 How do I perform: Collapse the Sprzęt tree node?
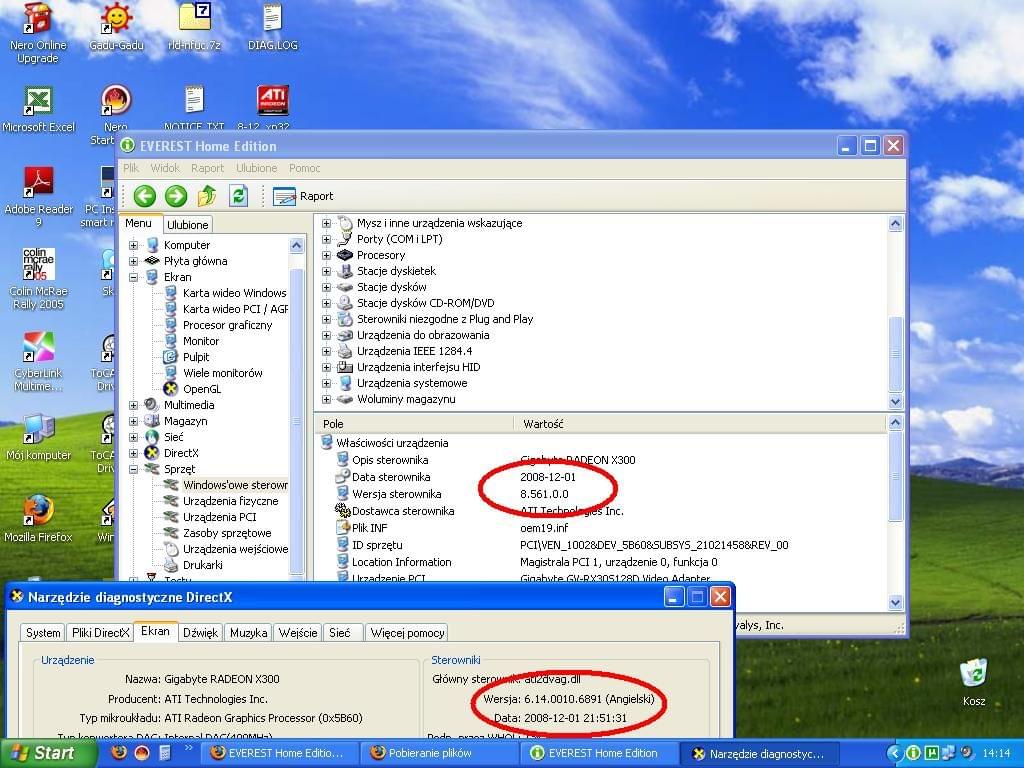[x=133, y=469]
